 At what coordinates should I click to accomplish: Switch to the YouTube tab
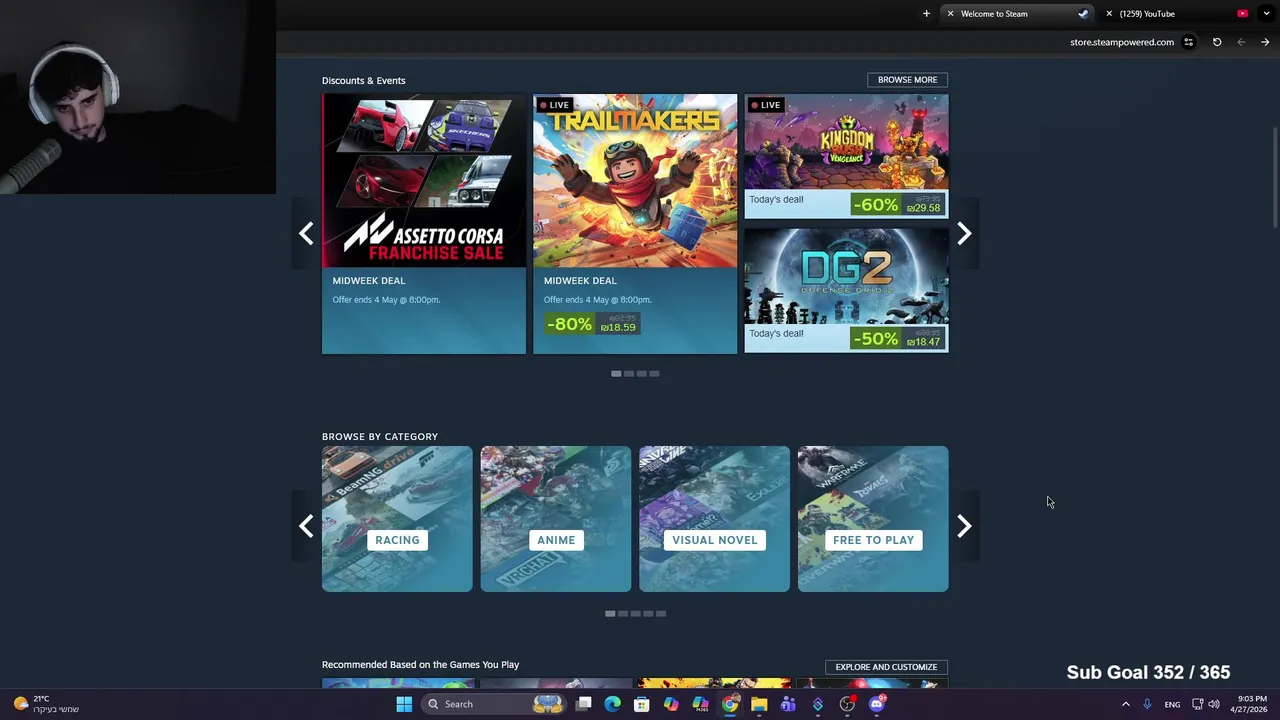point(1176,14)
